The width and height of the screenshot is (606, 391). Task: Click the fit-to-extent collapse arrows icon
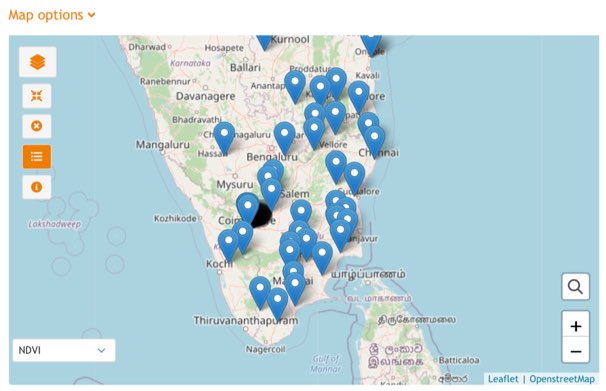(x=37, y=96)
